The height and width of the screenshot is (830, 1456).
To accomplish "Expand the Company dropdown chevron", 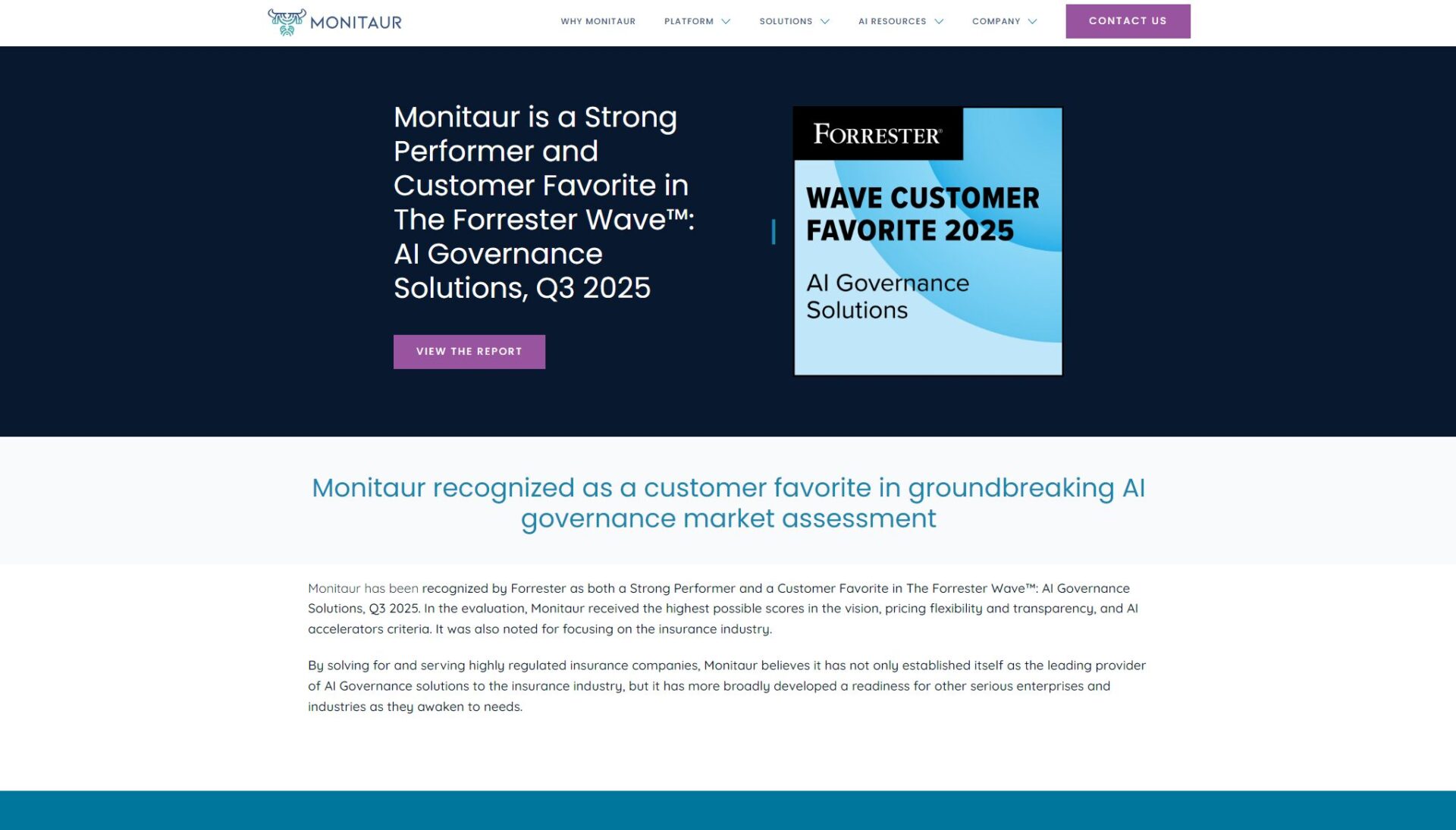I will (x=1032, y=21).
